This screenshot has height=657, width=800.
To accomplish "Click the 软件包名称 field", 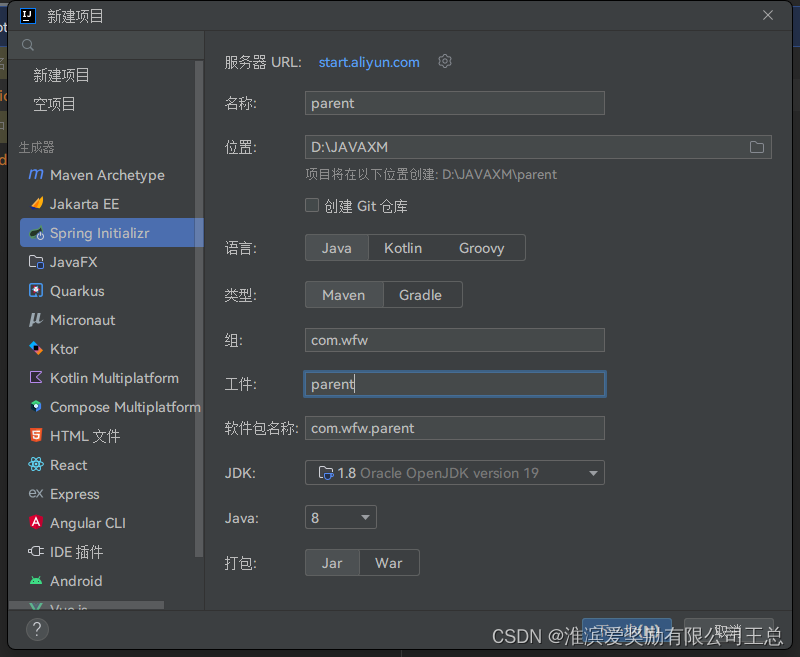I will click(455, 428).
